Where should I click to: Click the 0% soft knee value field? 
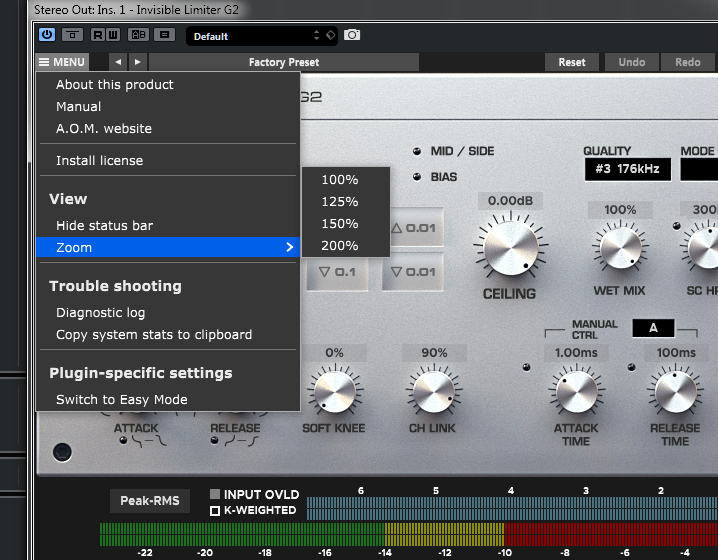coord(334,353)
